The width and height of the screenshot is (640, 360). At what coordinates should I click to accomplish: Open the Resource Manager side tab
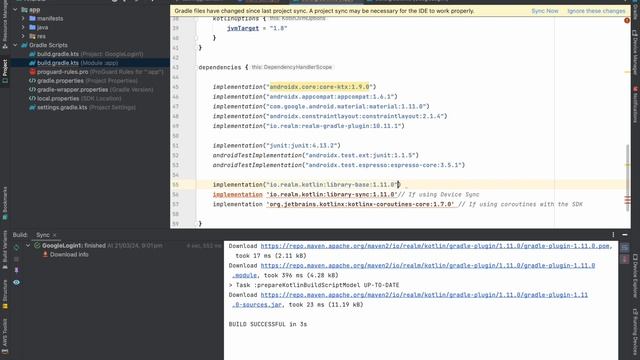pos(5,25)
